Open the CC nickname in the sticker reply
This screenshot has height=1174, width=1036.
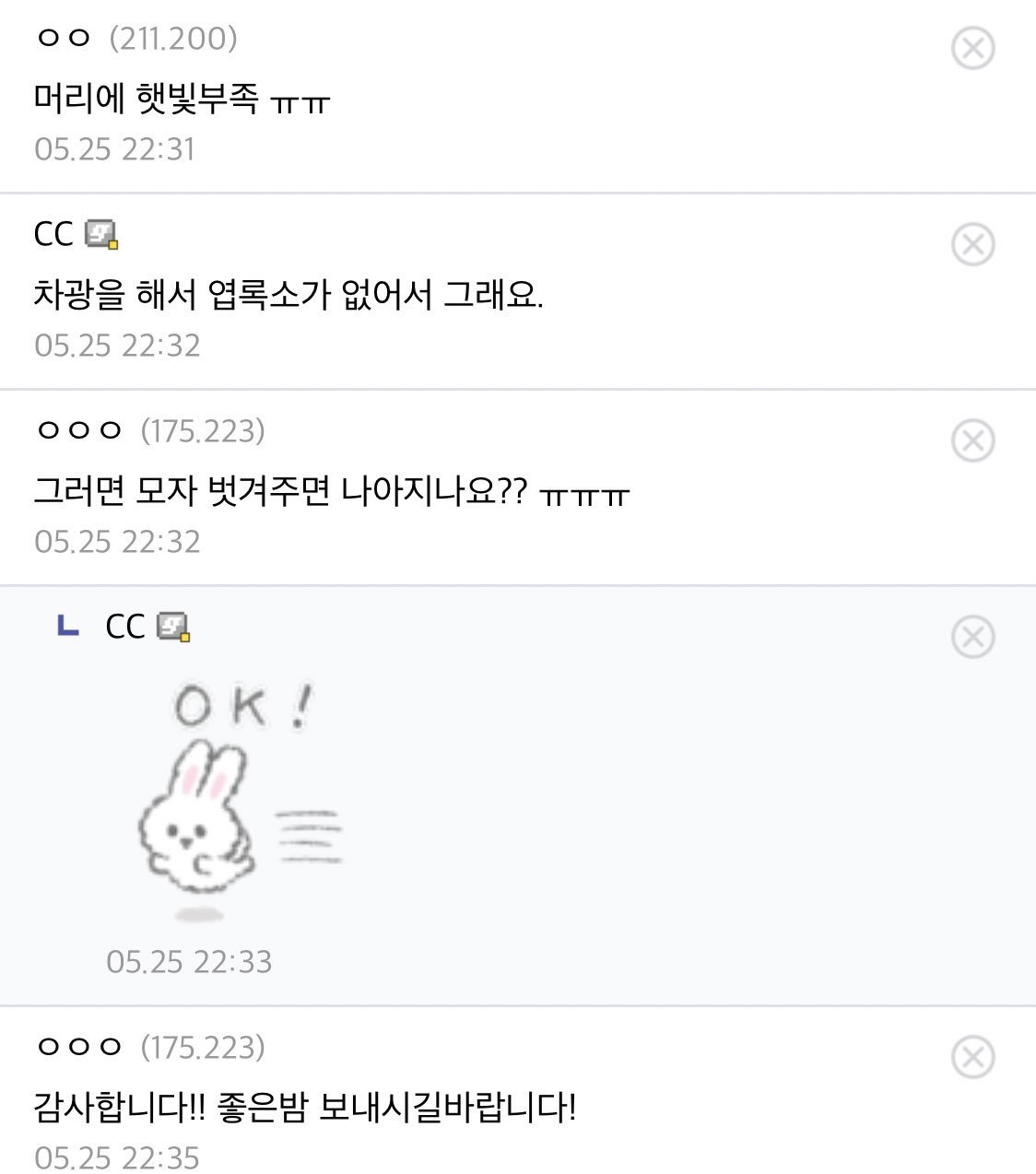125,627
